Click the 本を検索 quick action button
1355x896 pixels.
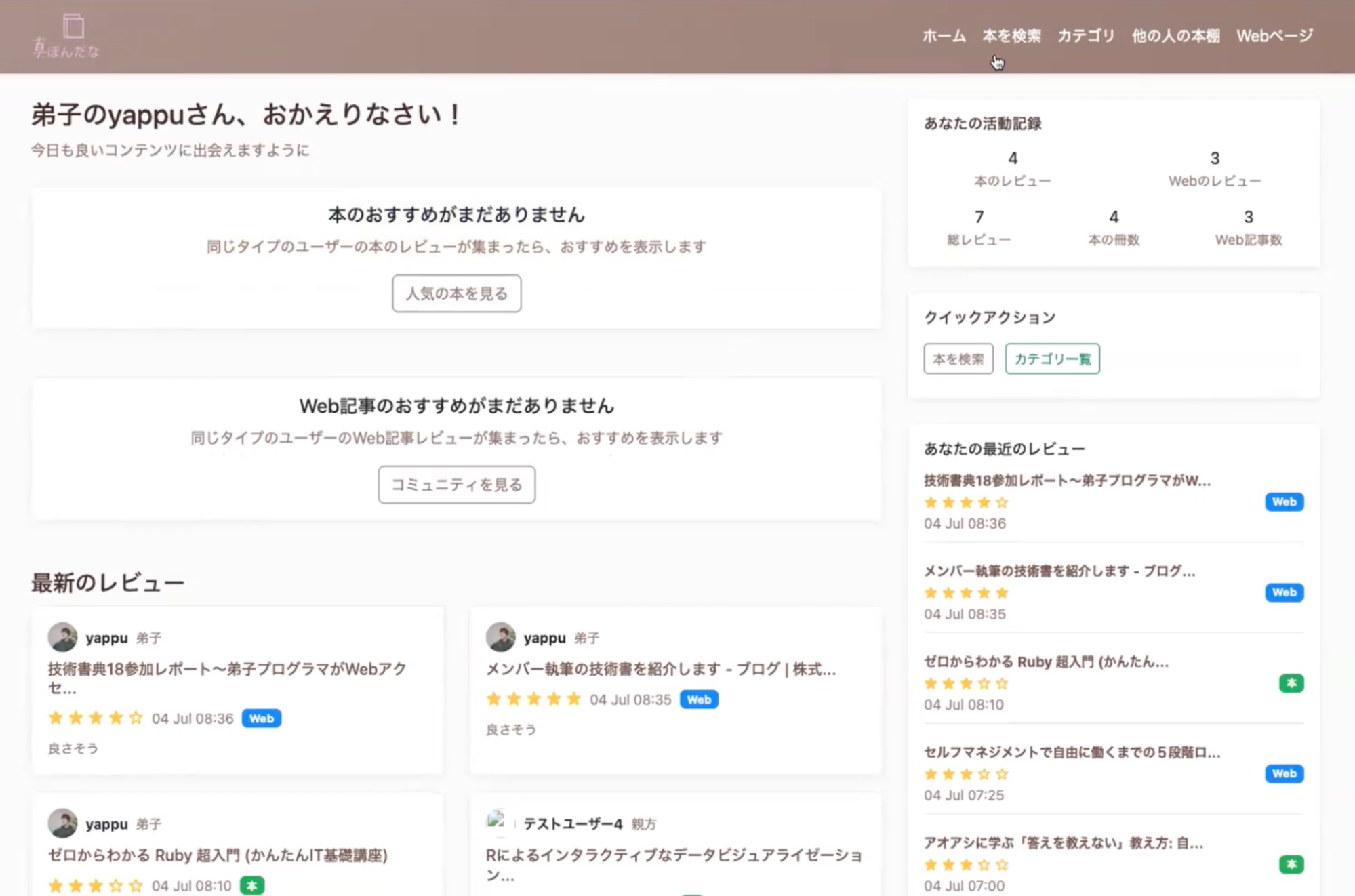(x=958, y=359)
